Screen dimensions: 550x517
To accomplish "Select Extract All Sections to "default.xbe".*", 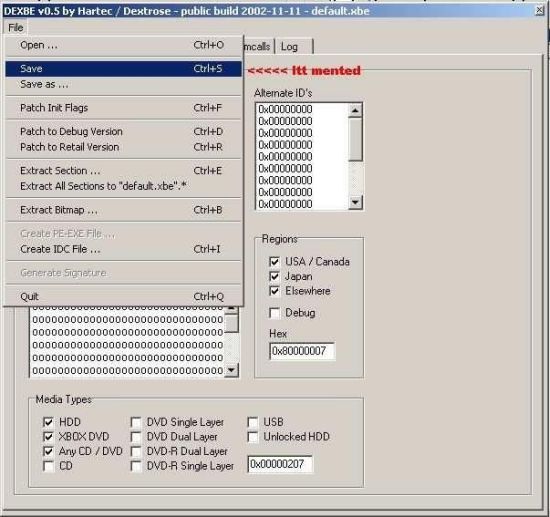I will (123, 186).
